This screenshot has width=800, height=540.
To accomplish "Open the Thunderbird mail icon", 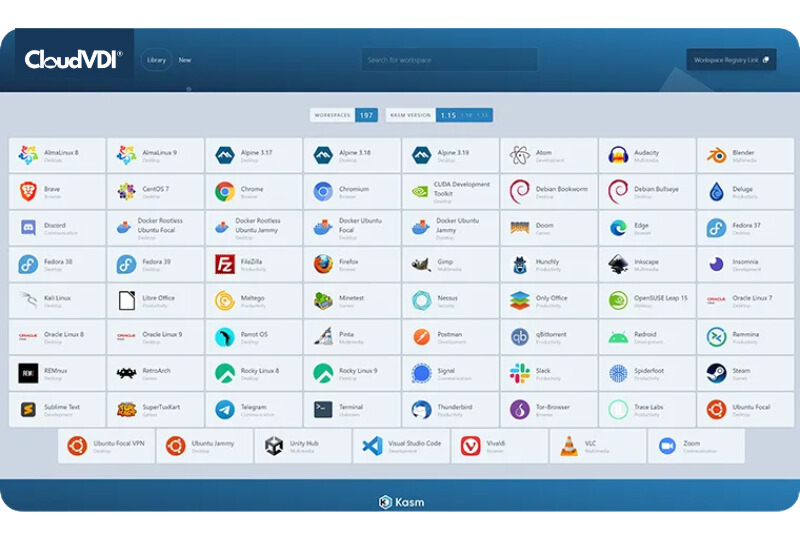I will tap(421, 410).
